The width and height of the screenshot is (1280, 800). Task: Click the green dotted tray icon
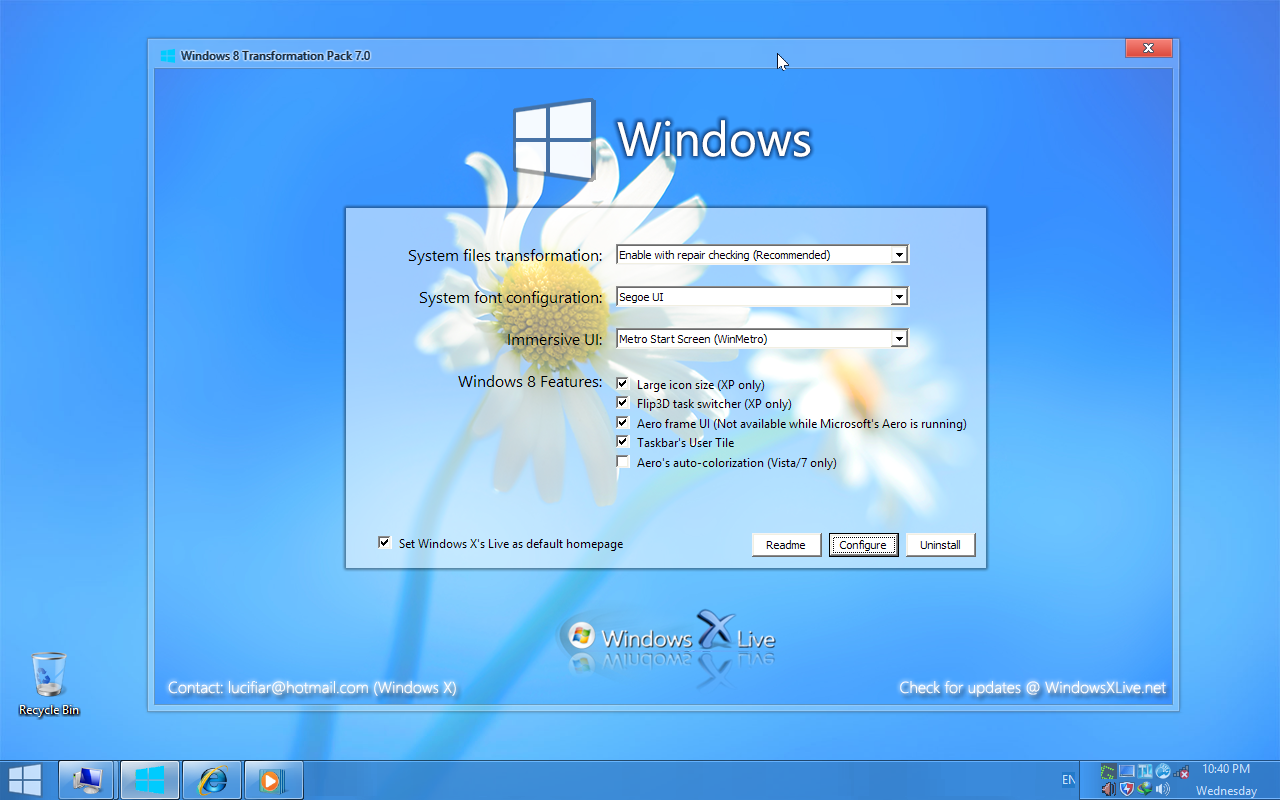pyautogui.click(x=1108, y=772)
